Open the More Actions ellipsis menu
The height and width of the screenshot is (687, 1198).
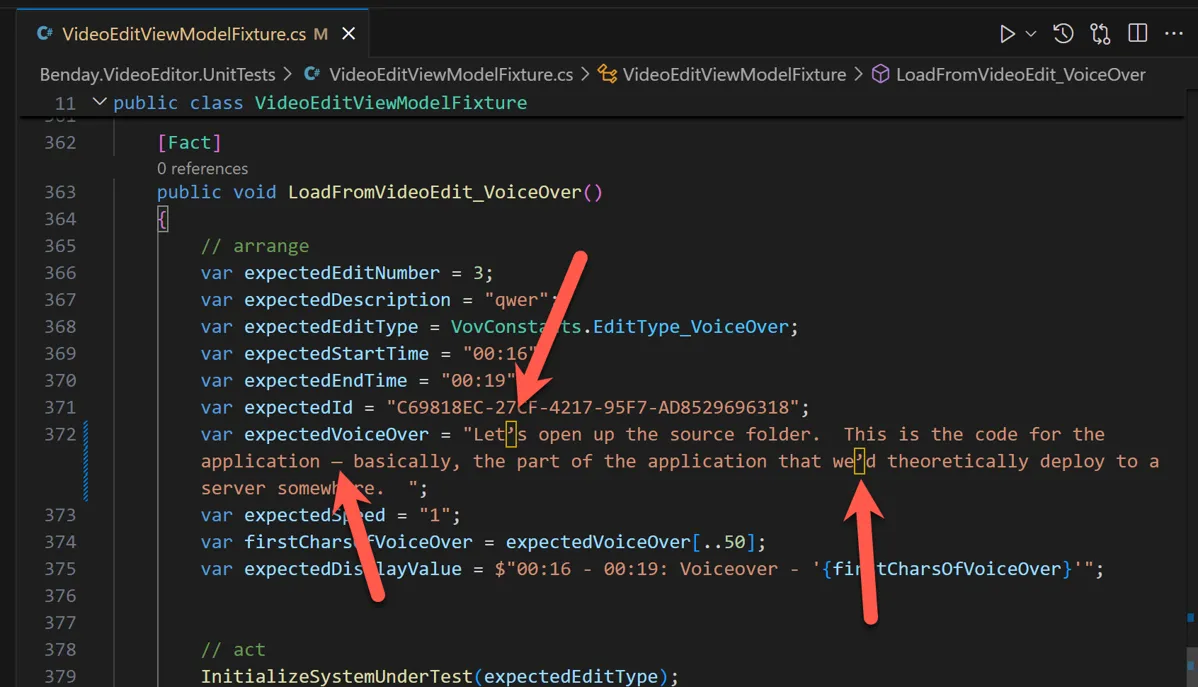pos(1174,34)
